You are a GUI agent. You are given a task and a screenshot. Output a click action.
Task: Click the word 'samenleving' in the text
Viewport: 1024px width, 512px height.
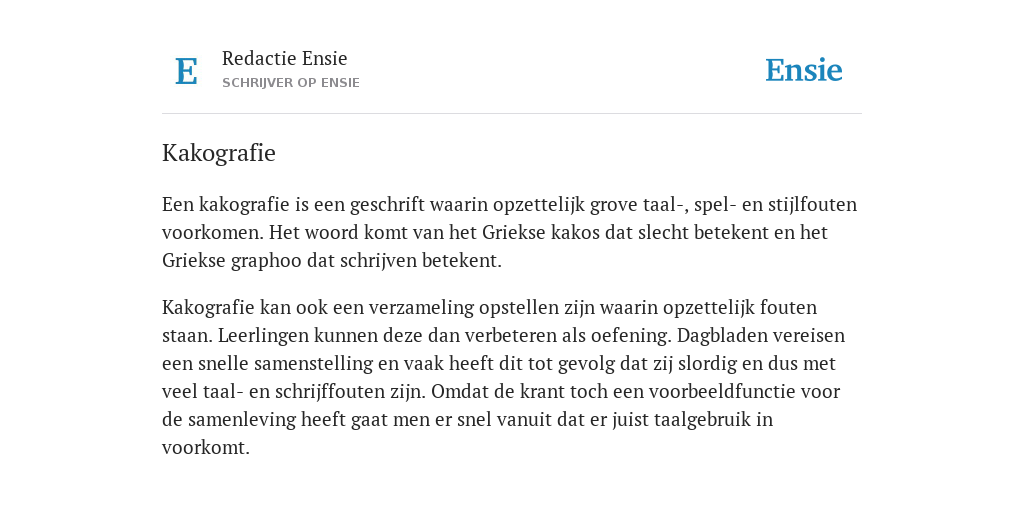coord(242,419)
